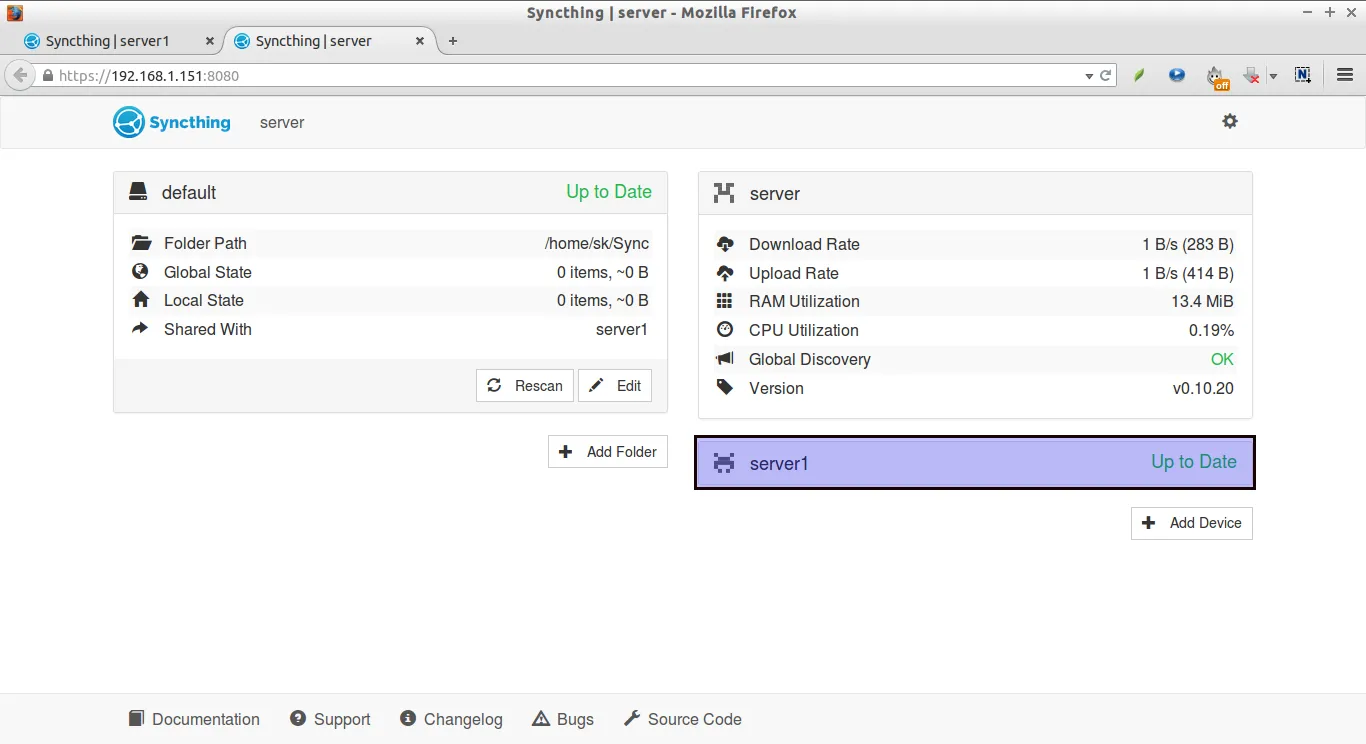
Task: Collapse the server device panel header
Action: point(974,193)
